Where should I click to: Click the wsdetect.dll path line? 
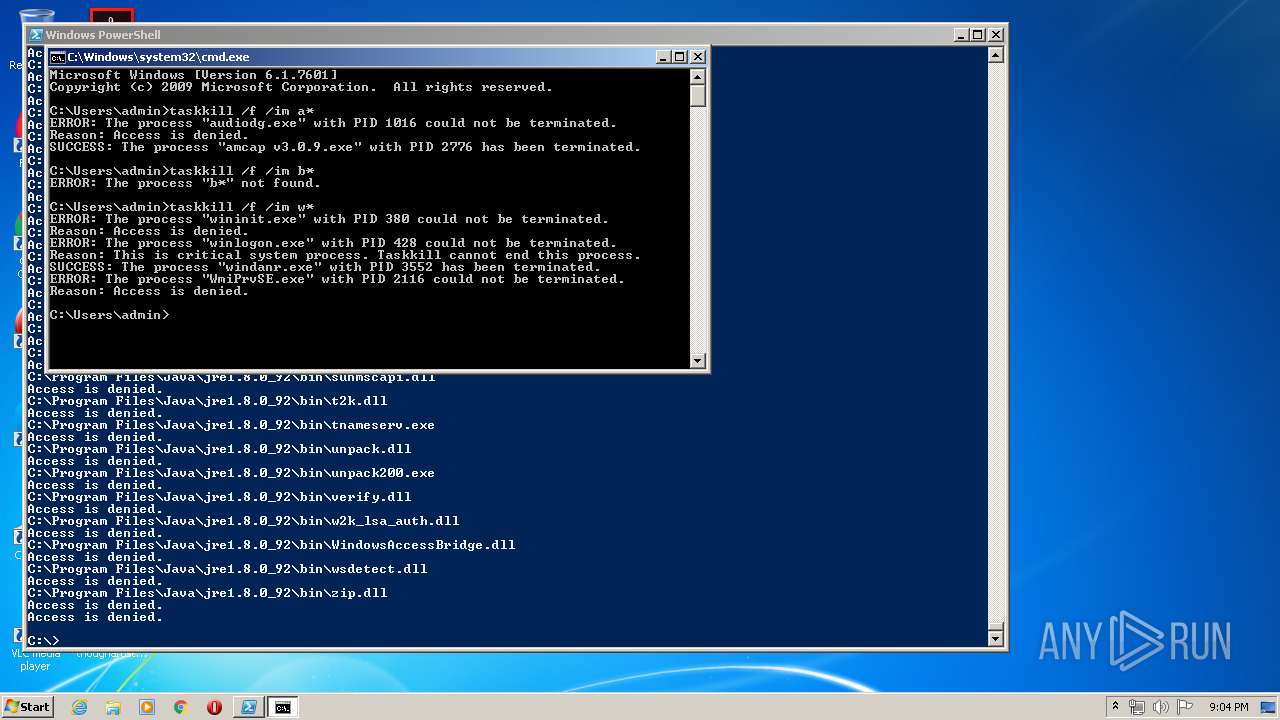coord(227,569)
